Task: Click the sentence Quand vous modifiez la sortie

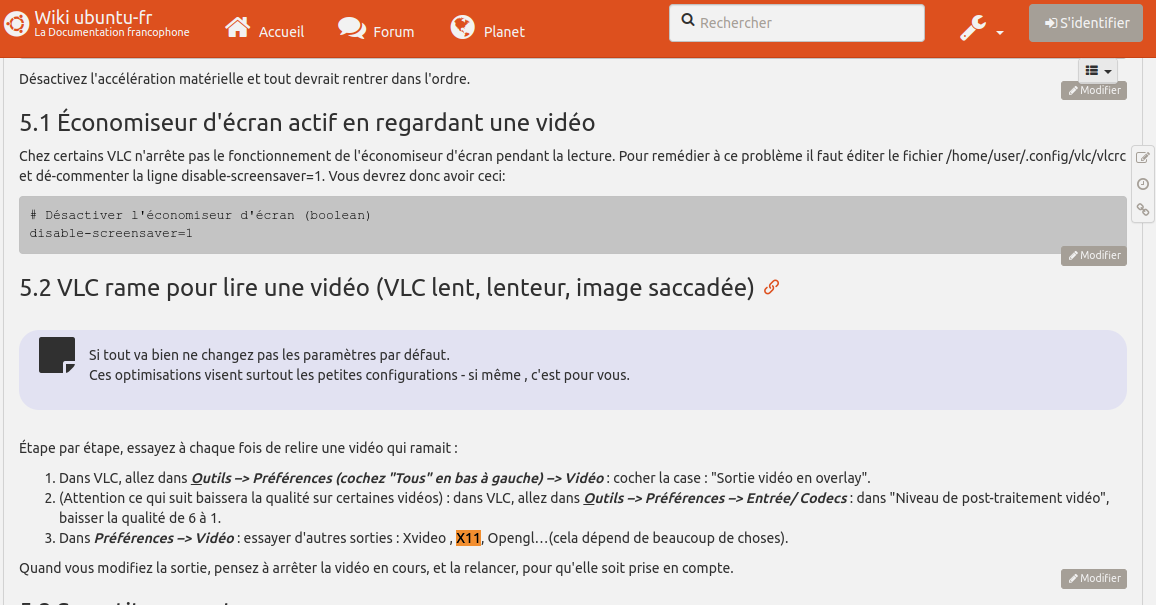Action: (x=376, y=568)
